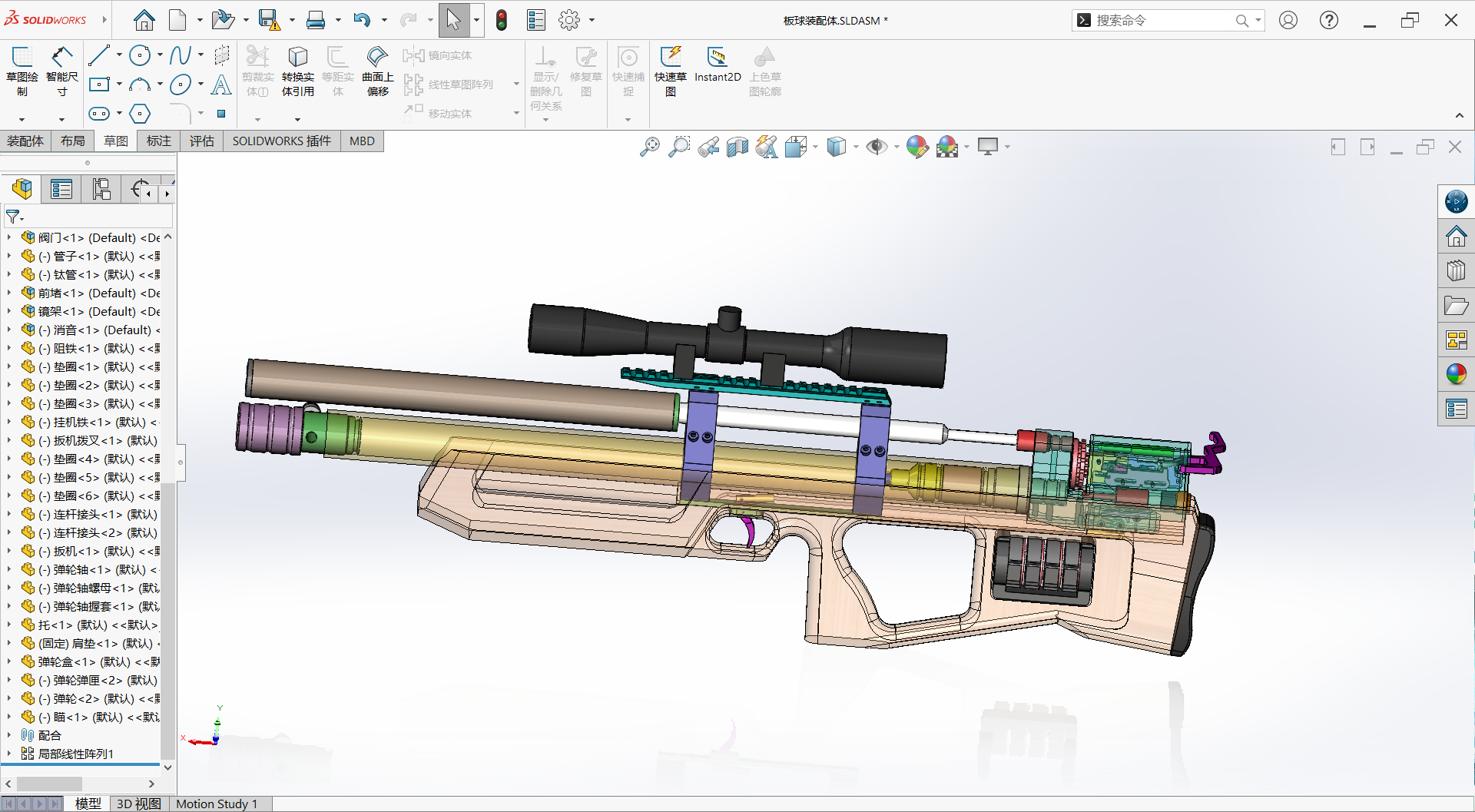This screenshot has width=1475, height=812.
Task: Switch to the 装配体 tab
Action: 25,141
